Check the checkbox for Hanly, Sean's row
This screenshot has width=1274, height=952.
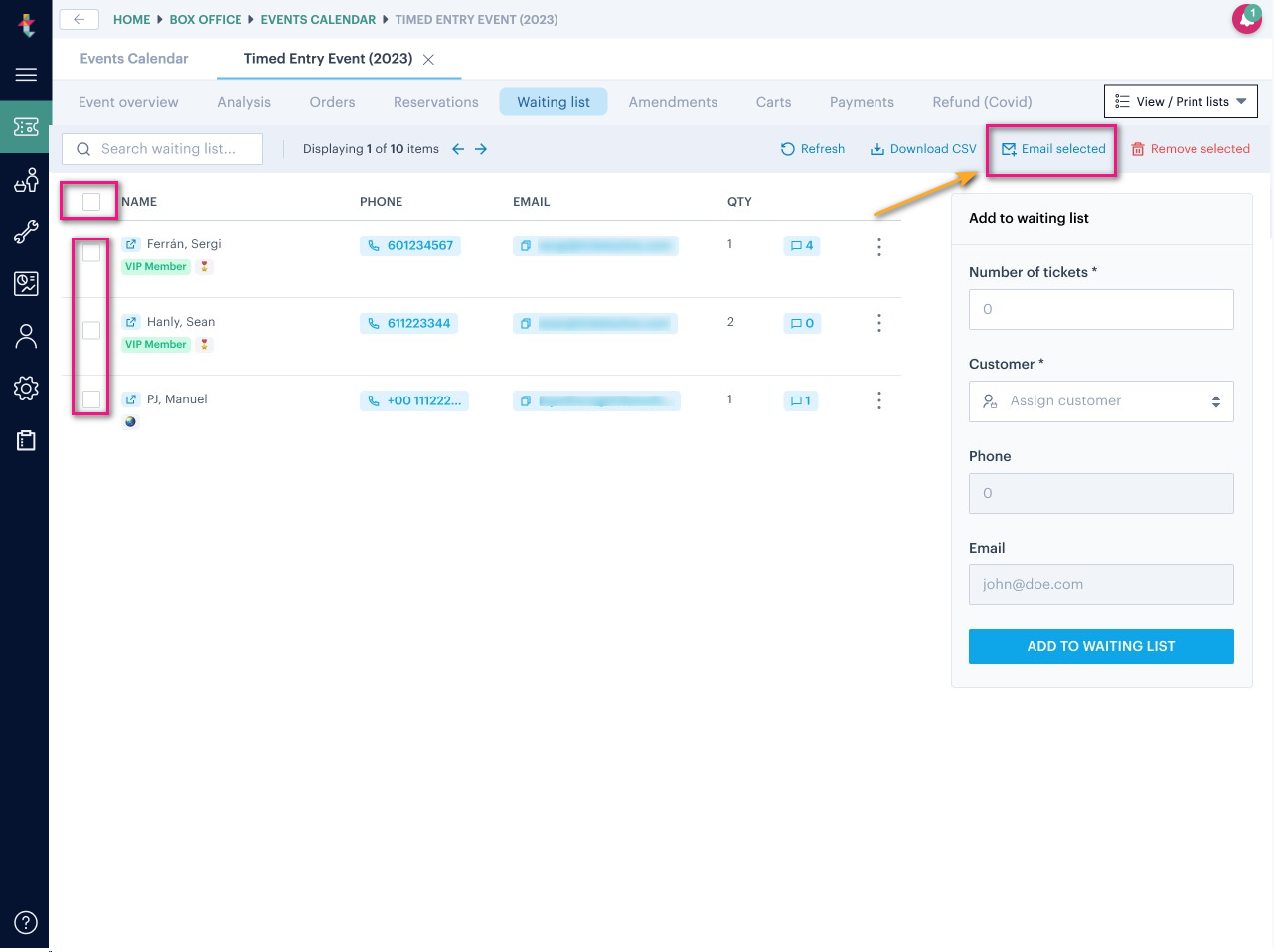[90, 330]
